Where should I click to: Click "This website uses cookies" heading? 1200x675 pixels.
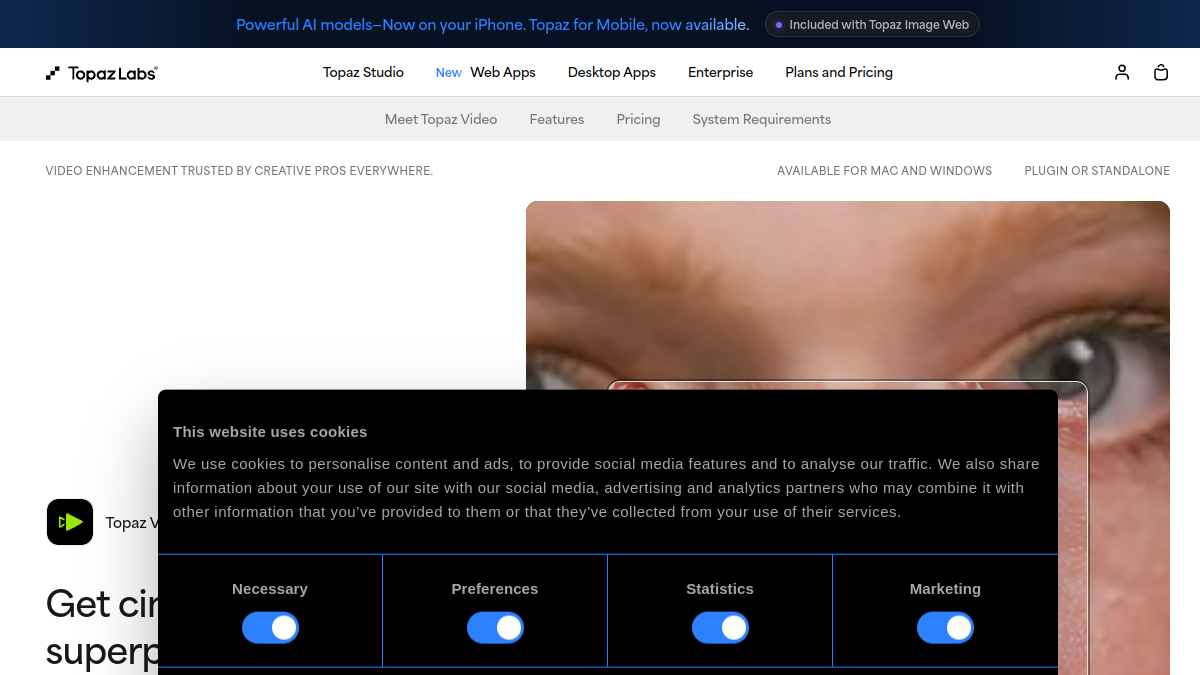[x=270, y=432]
